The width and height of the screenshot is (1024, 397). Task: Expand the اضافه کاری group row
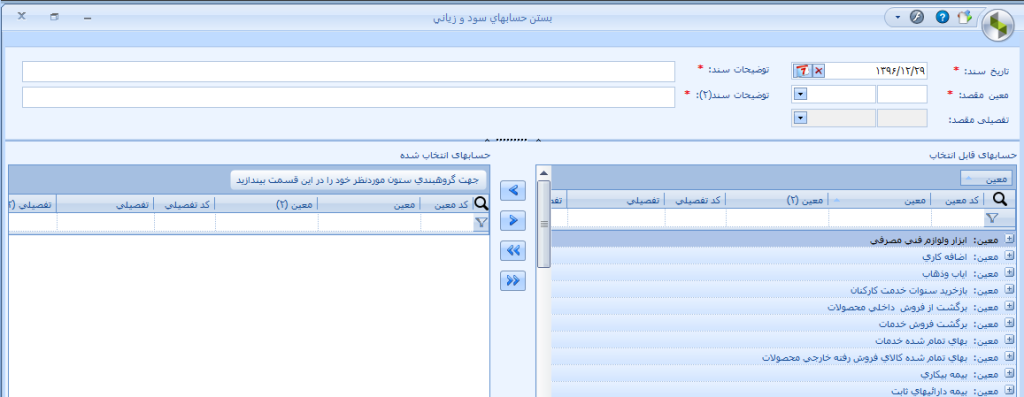coord(1009,257)
